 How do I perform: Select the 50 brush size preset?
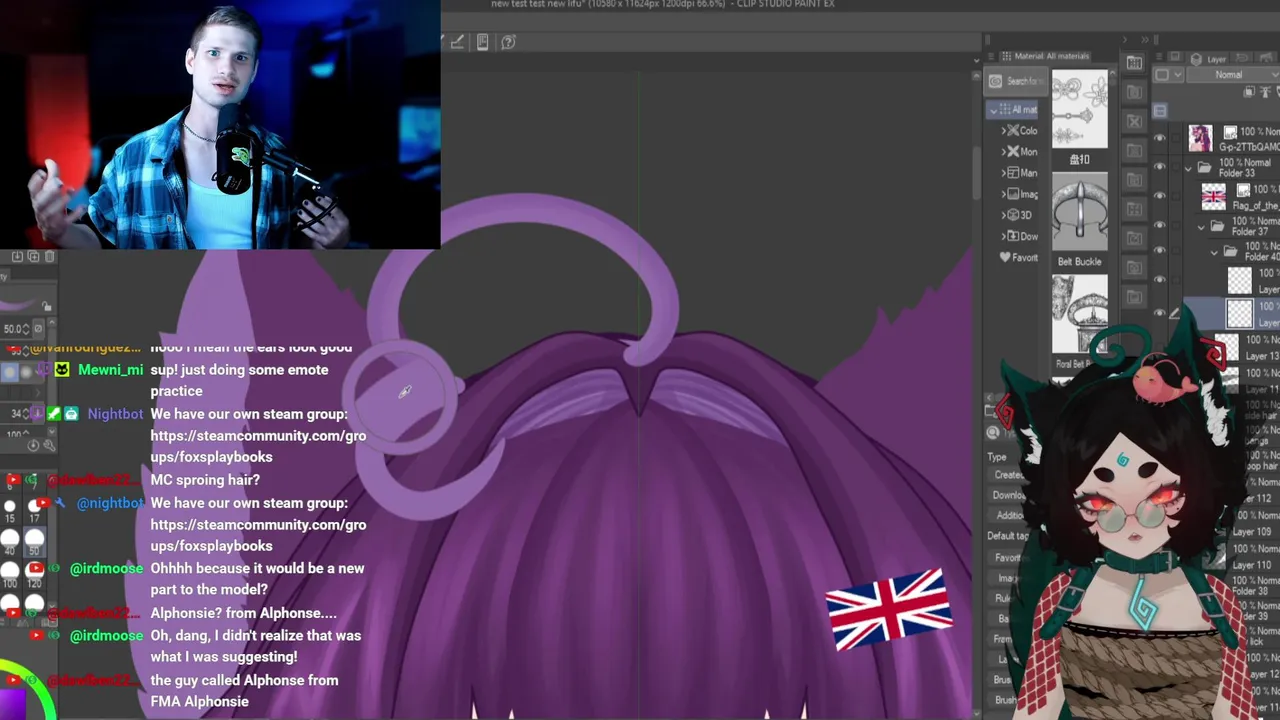point(34,543)
